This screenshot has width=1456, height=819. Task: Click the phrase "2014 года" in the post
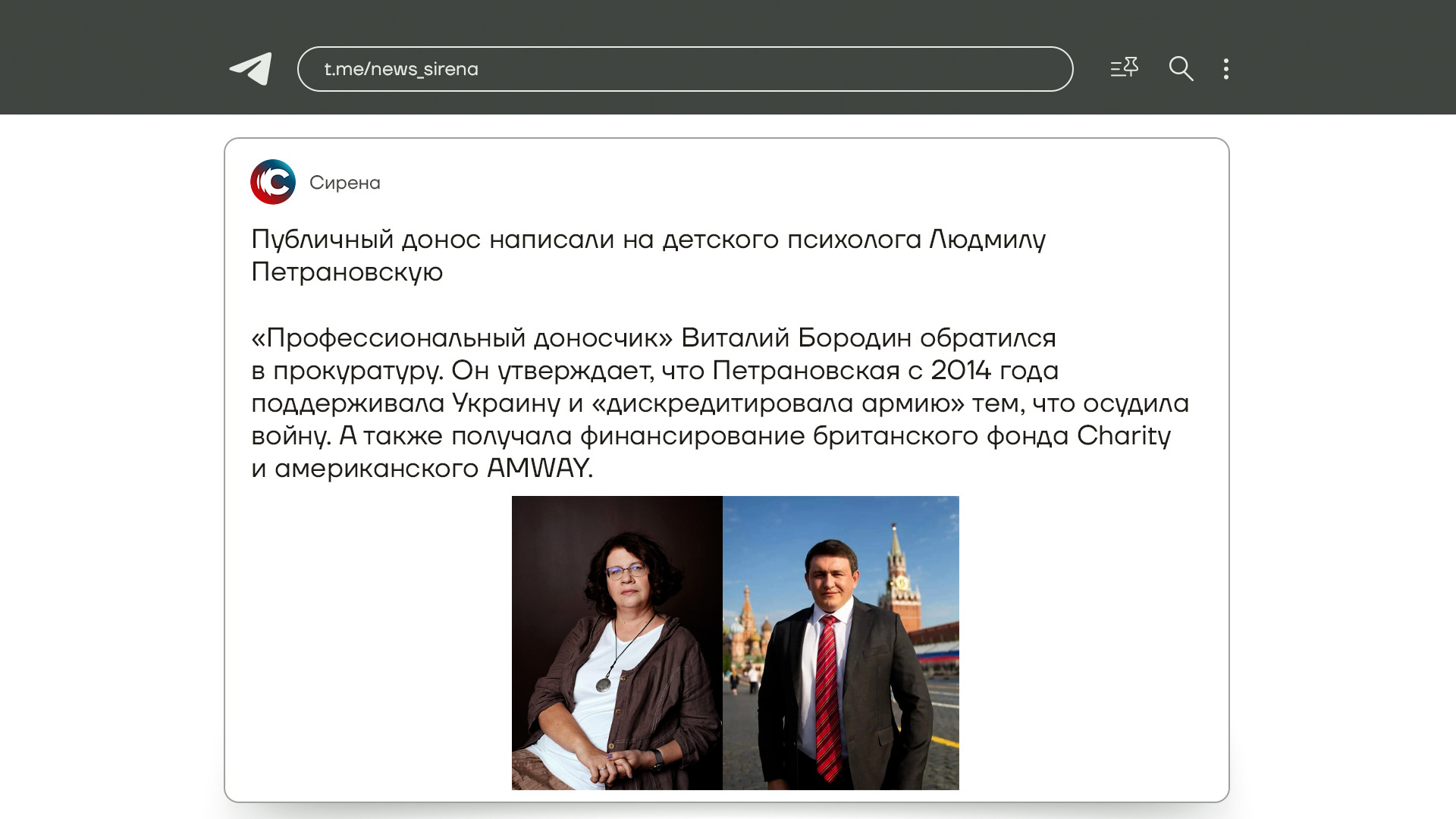(x=994, y=370)
